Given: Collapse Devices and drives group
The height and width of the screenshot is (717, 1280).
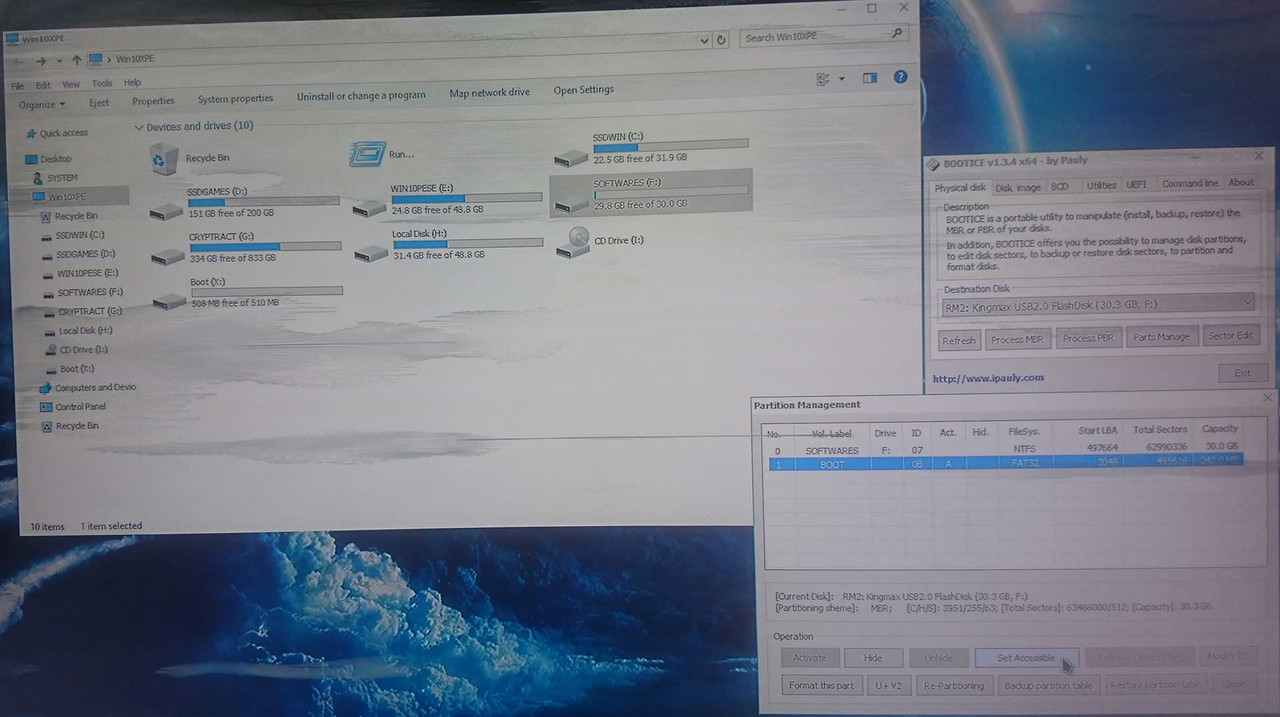Looking at the screenshot, I should point(138,127).
